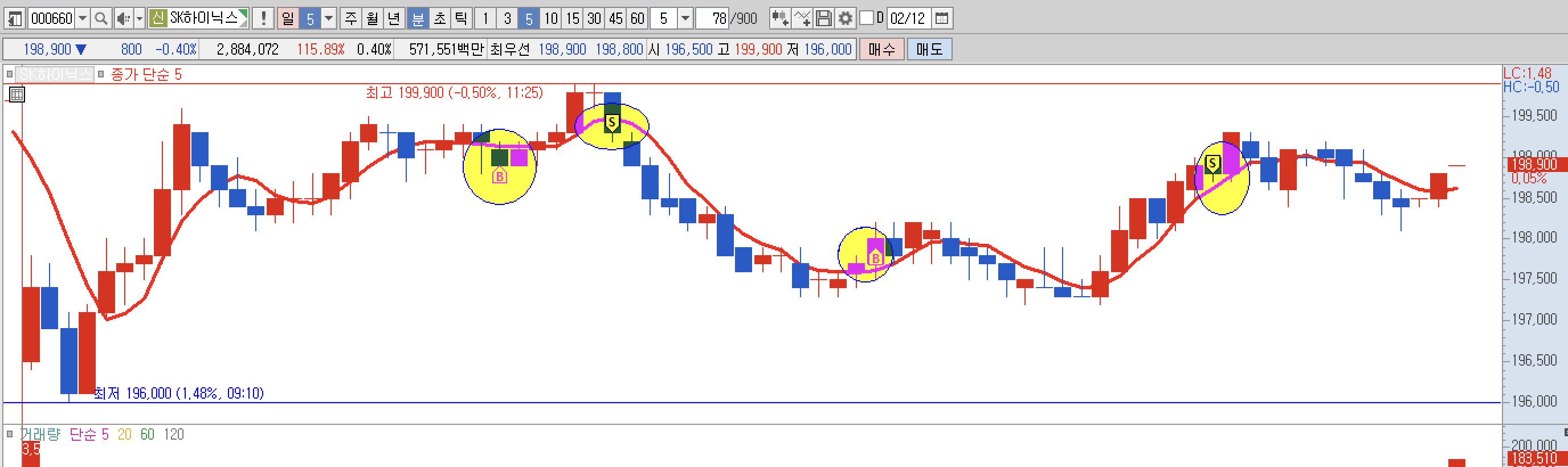This screenshot has height=467, width=1568.
Task: Choose the 60 minute interval button
Action: click(x=638, y=18)
